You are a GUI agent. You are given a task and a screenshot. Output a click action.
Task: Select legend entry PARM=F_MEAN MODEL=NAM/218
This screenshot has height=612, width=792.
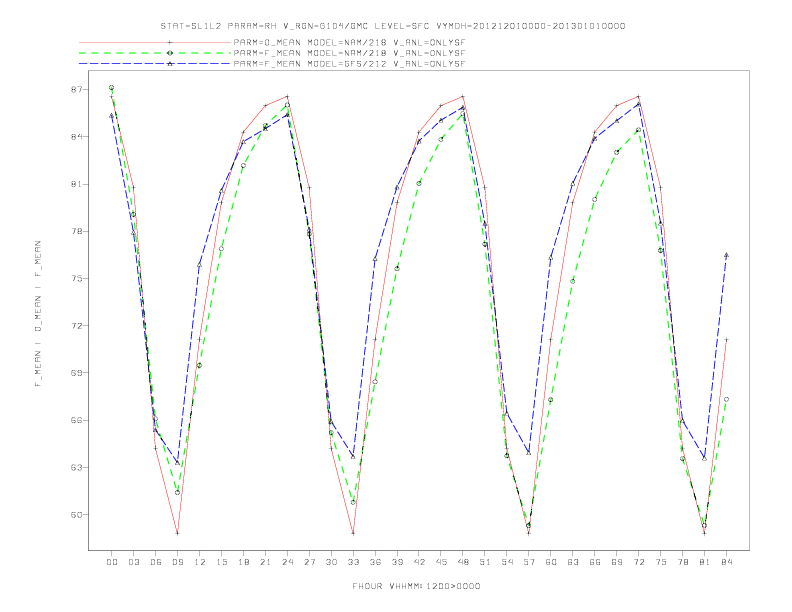point(349,53)
